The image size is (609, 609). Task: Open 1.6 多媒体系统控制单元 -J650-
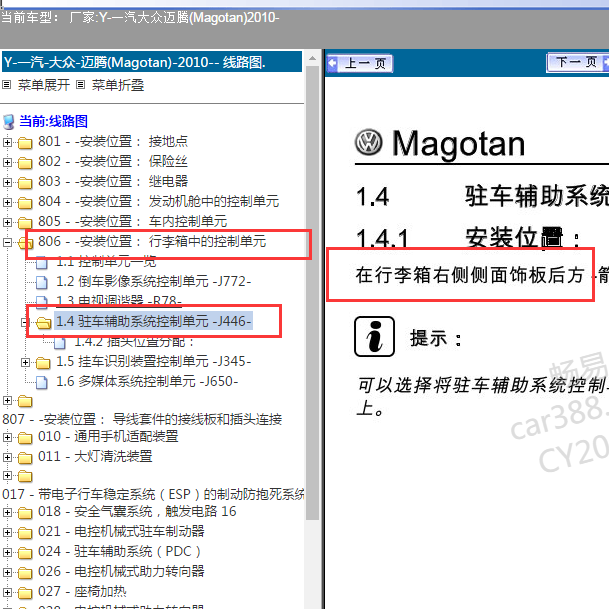click(147, 381)
